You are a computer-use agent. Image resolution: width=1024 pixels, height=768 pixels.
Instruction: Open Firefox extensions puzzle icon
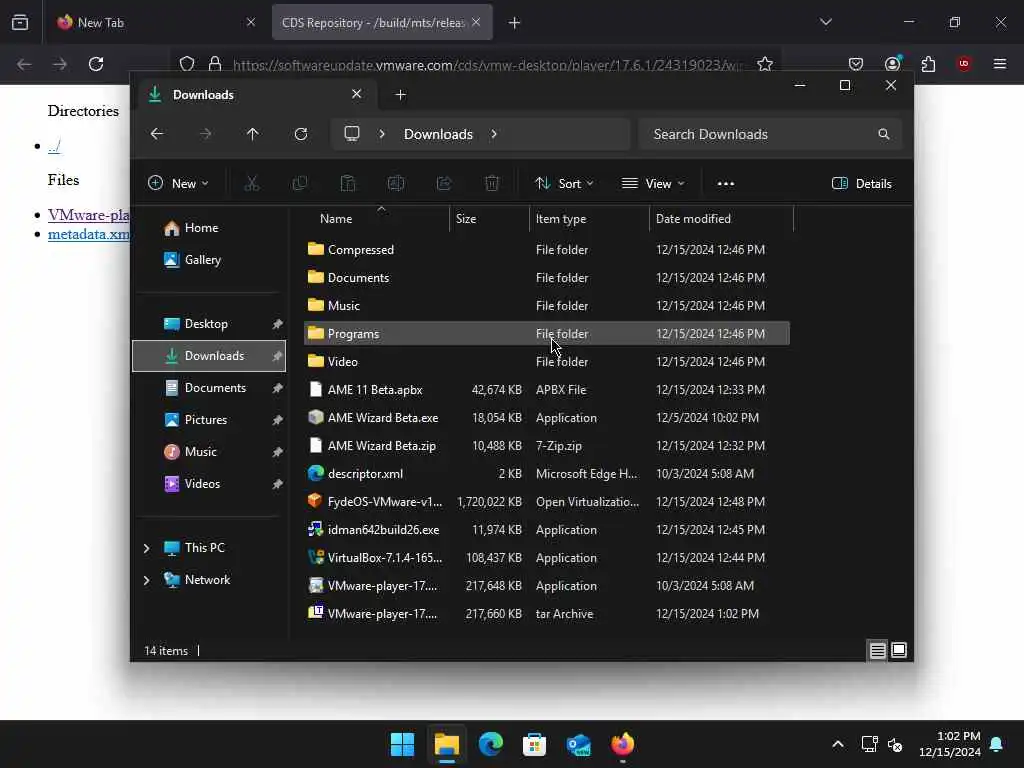[x=928, y=64]
